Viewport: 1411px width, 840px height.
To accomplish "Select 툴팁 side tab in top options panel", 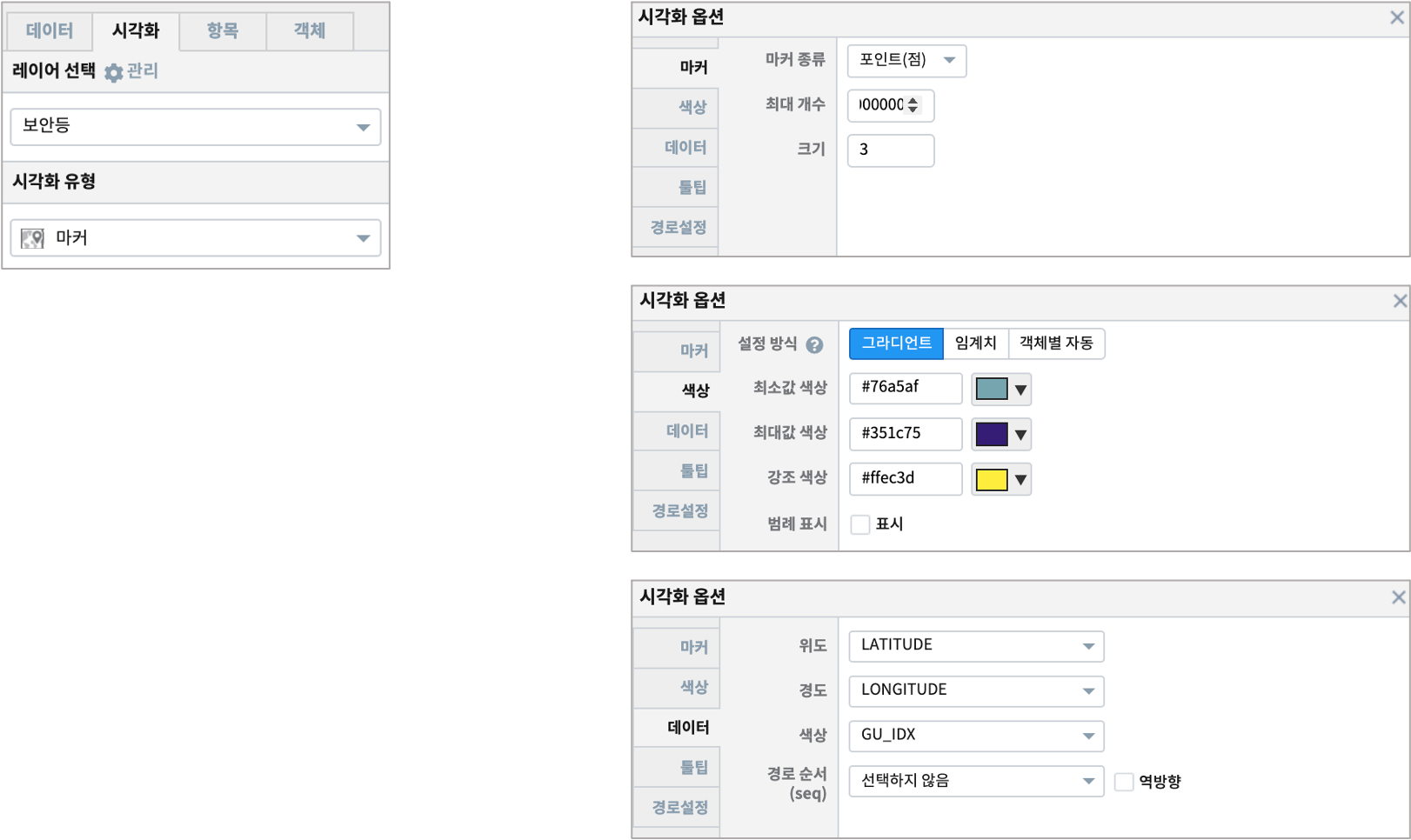I will point(676,188).
